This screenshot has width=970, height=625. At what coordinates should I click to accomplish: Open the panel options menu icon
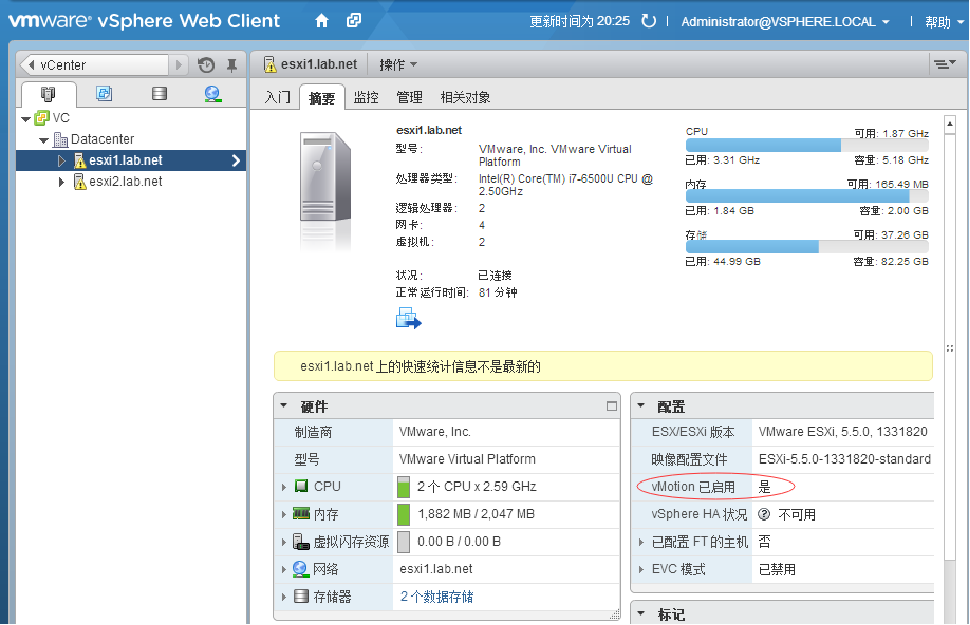[945, 64]
